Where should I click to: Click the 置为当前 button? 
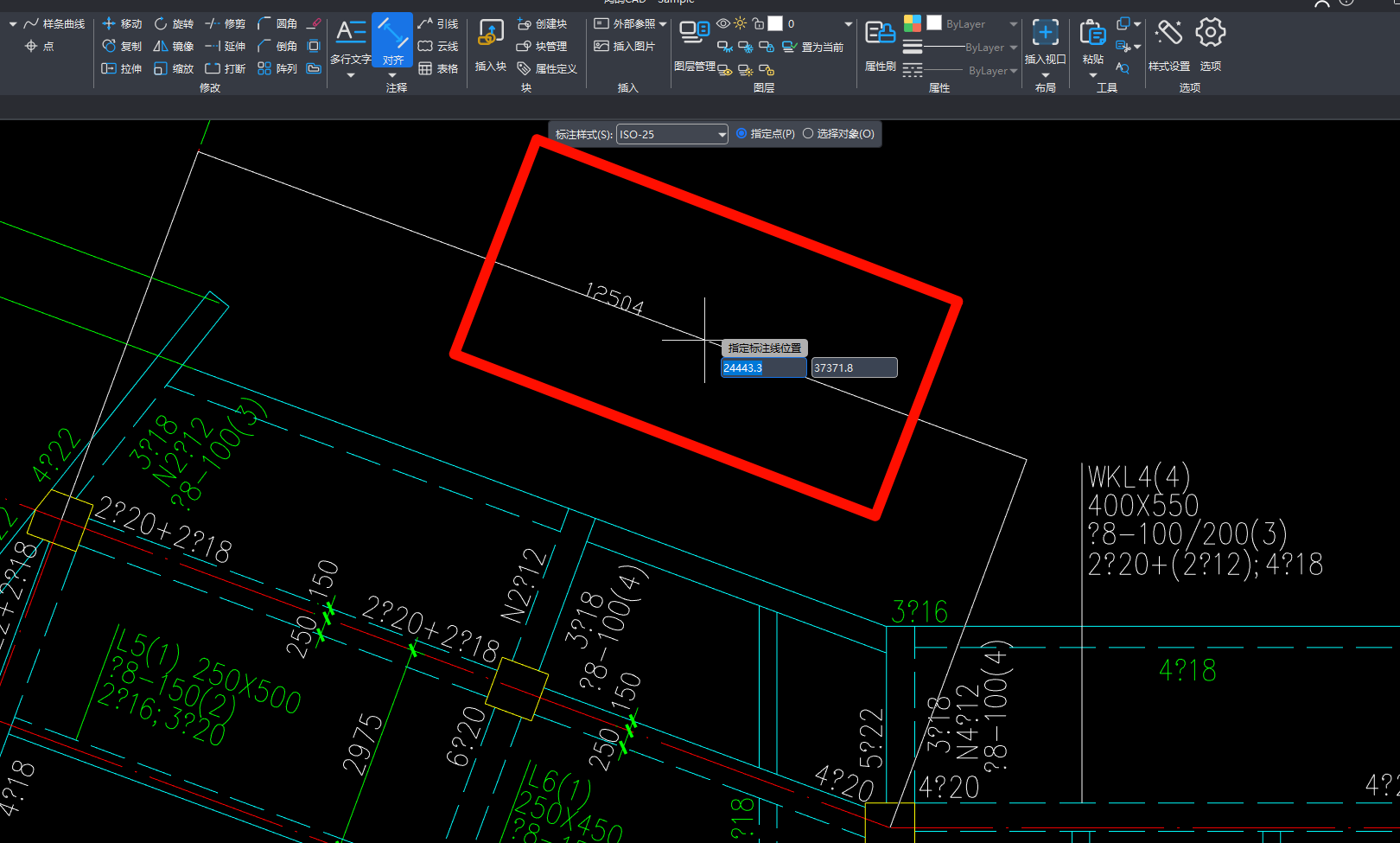812,47
